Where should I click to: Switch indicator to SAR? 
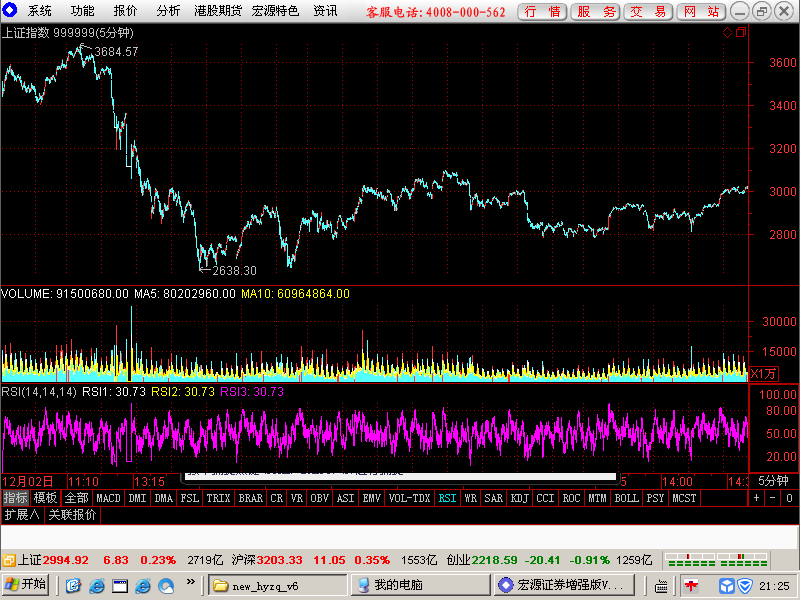493,498
